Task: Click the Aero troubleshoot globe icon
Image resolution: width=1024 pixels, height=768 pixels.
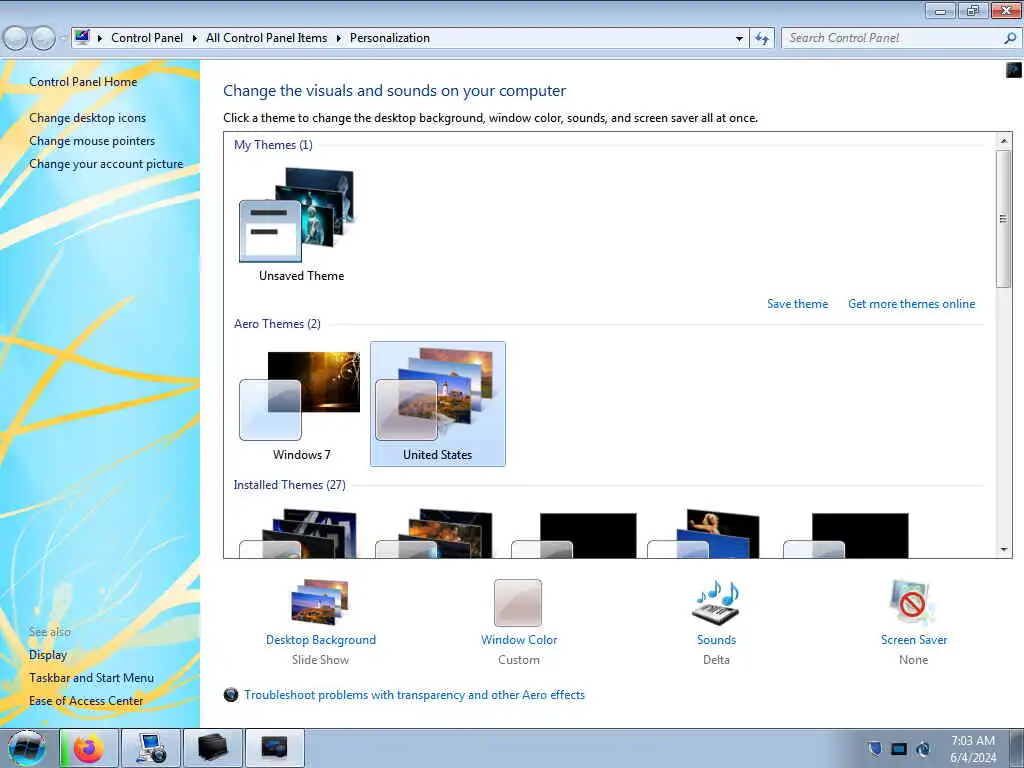Action: coord(231,695)
